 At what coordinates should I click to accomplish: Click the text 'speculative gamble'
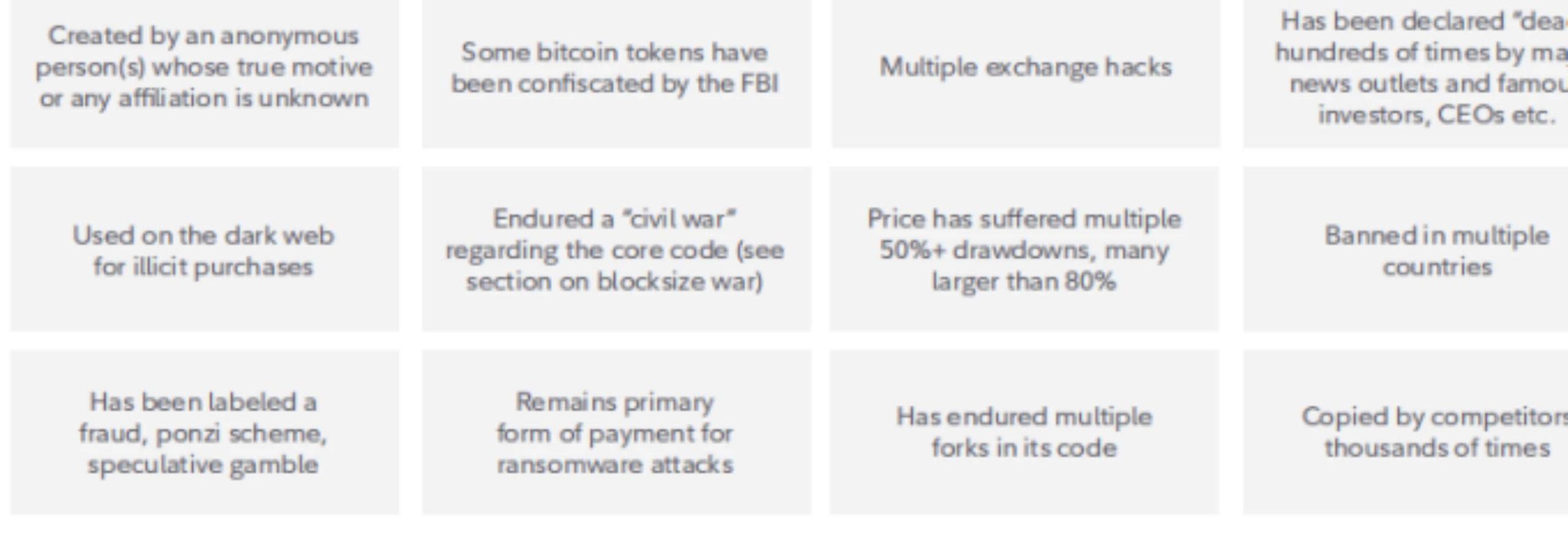click(x=203, y=465)
